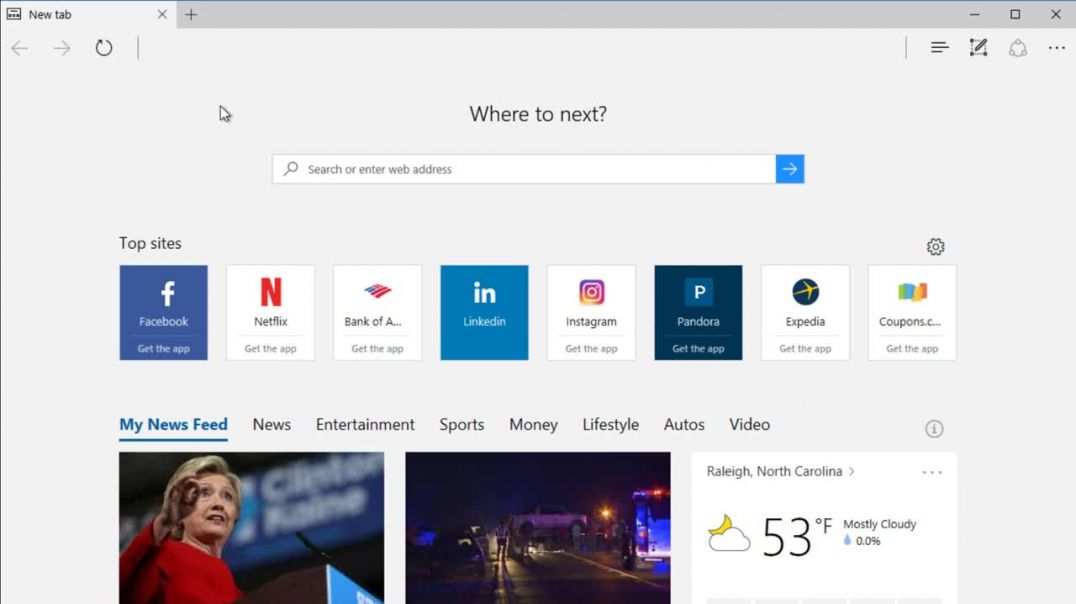Switch to the Autos tab
Viewport: 1076px width, 604px height.
point(684,425)
